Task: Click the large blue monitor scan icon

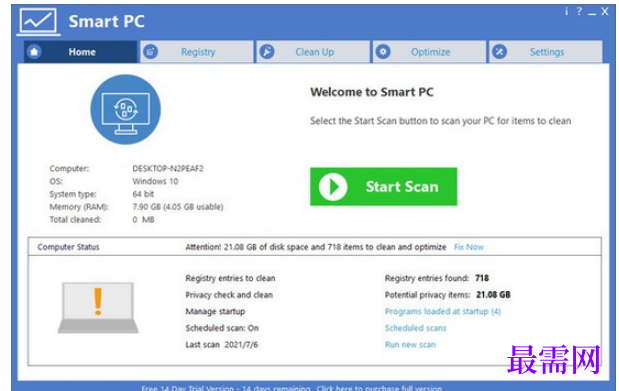Action: [x=126, y=109]
